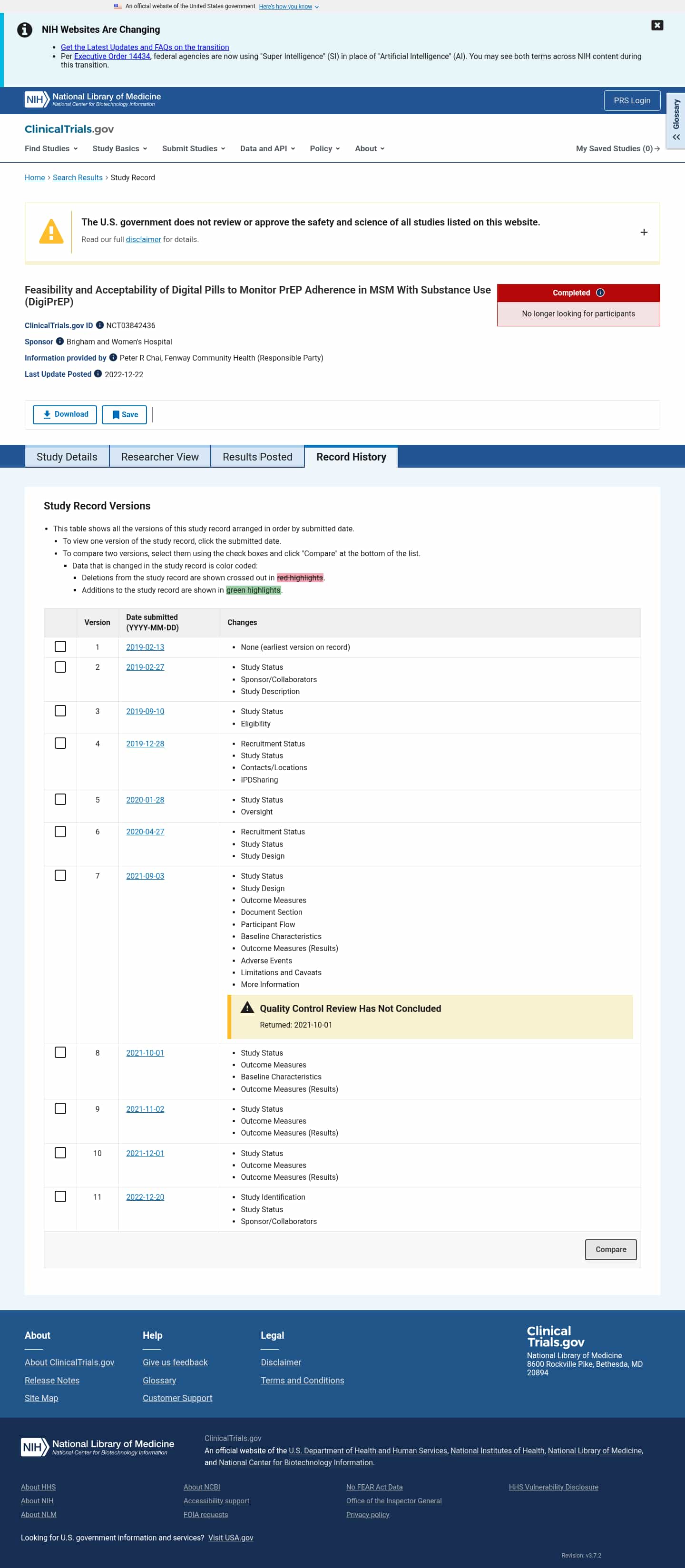The height and width of the screenshot is (1568, 685).
Task: Check the box for version 1
Action: (x=60, y=647)
